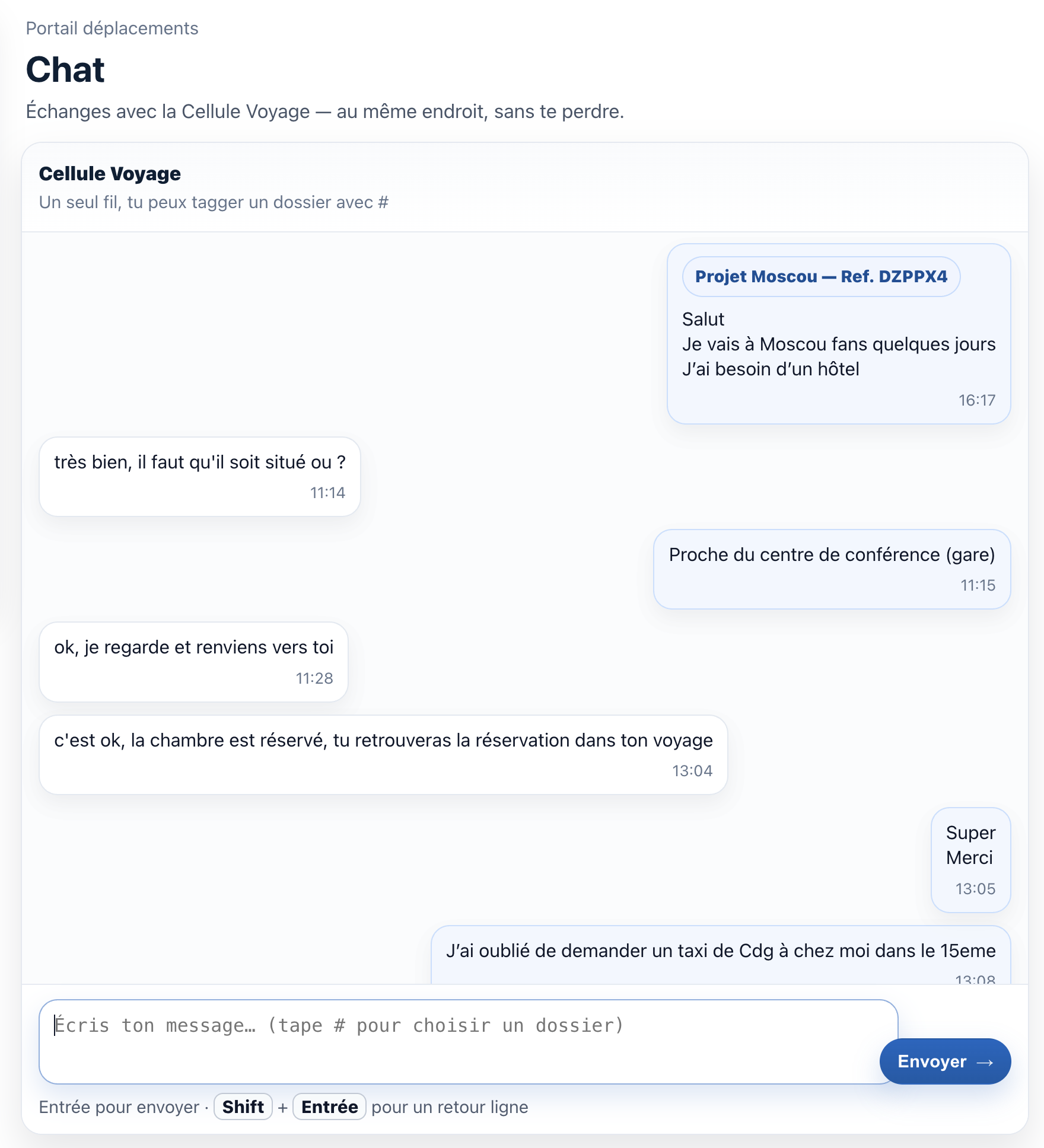Image resolution: width=1044 pixels, height=1148 pixels.
Task: Open the Portail déplacements breadcrumb link
Action: pyautogui.click(x=112, y=28)
